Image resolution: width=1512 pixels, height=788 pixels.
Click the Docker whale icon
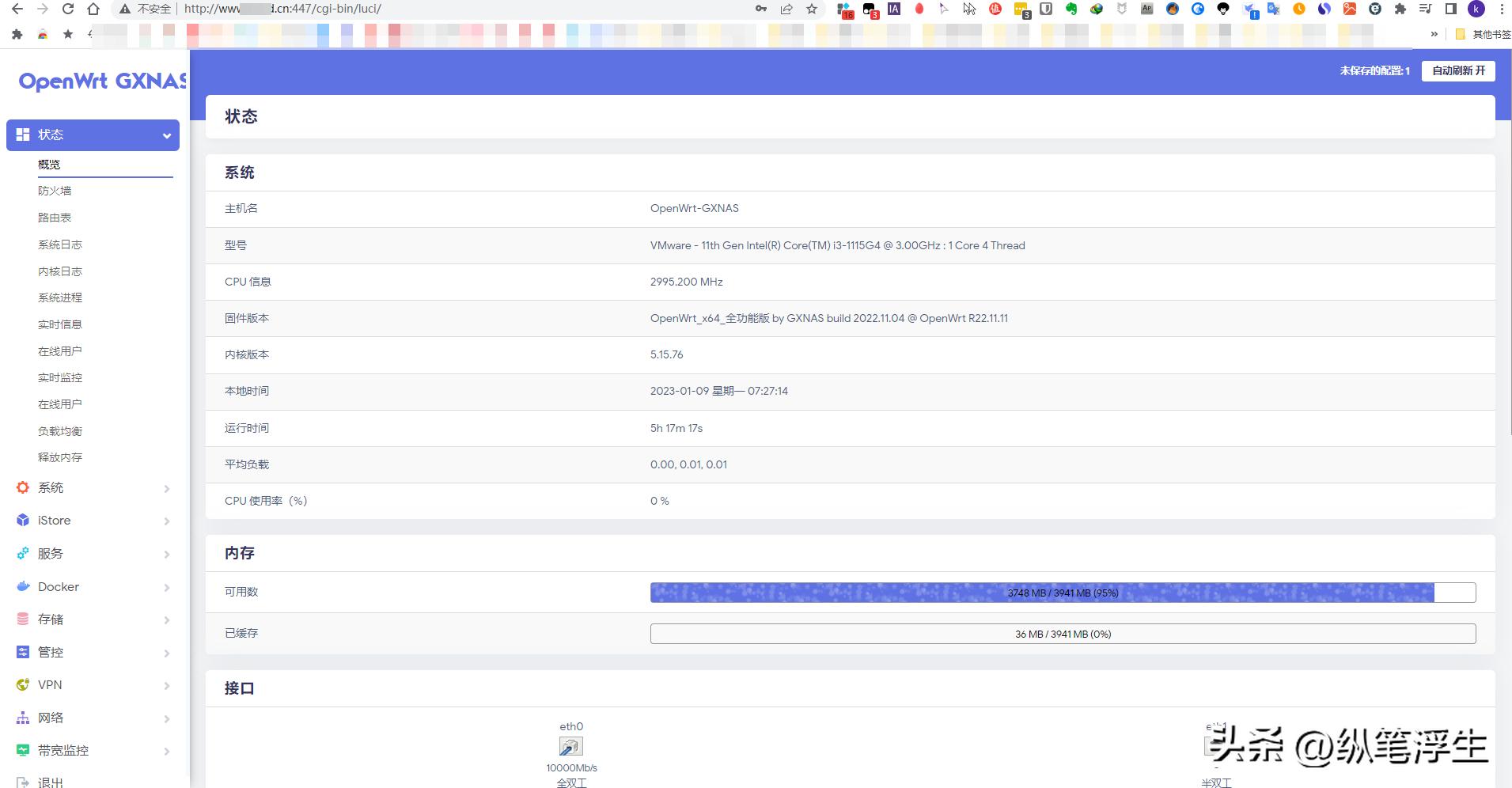point(23,587)
